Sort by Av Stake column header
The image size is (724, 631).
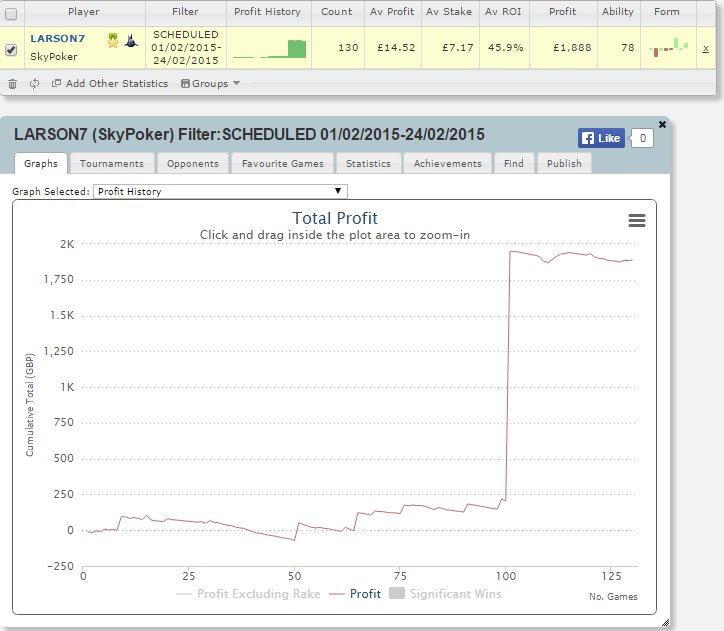pos(449,12)
